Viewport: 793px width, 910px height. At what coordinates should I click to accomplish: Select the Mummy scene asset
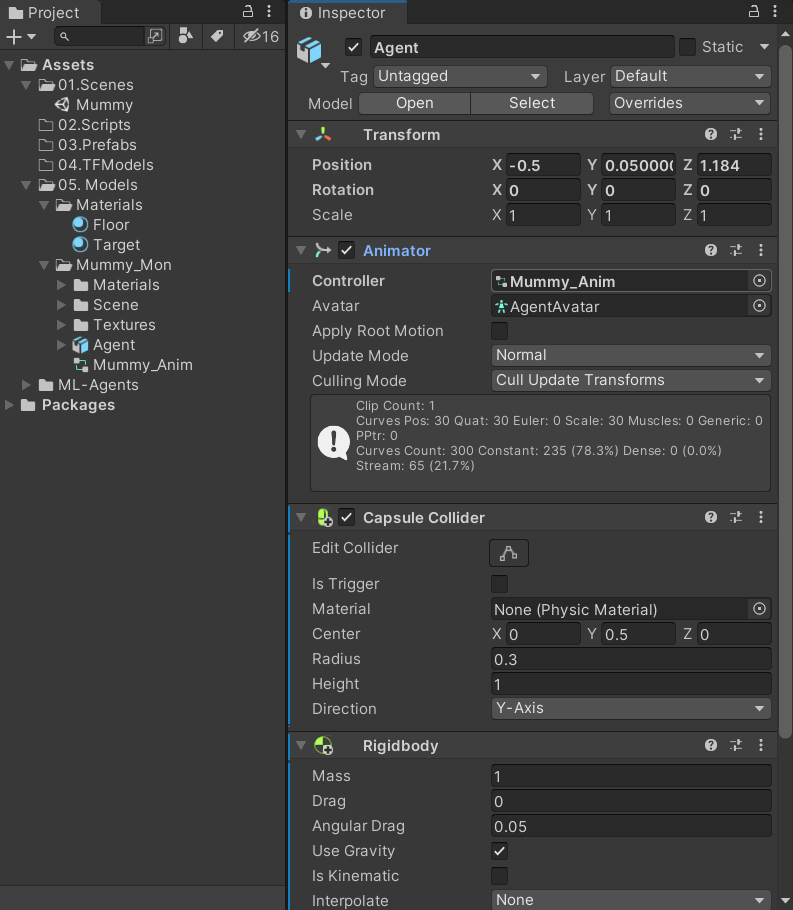[x=93, y=105]
